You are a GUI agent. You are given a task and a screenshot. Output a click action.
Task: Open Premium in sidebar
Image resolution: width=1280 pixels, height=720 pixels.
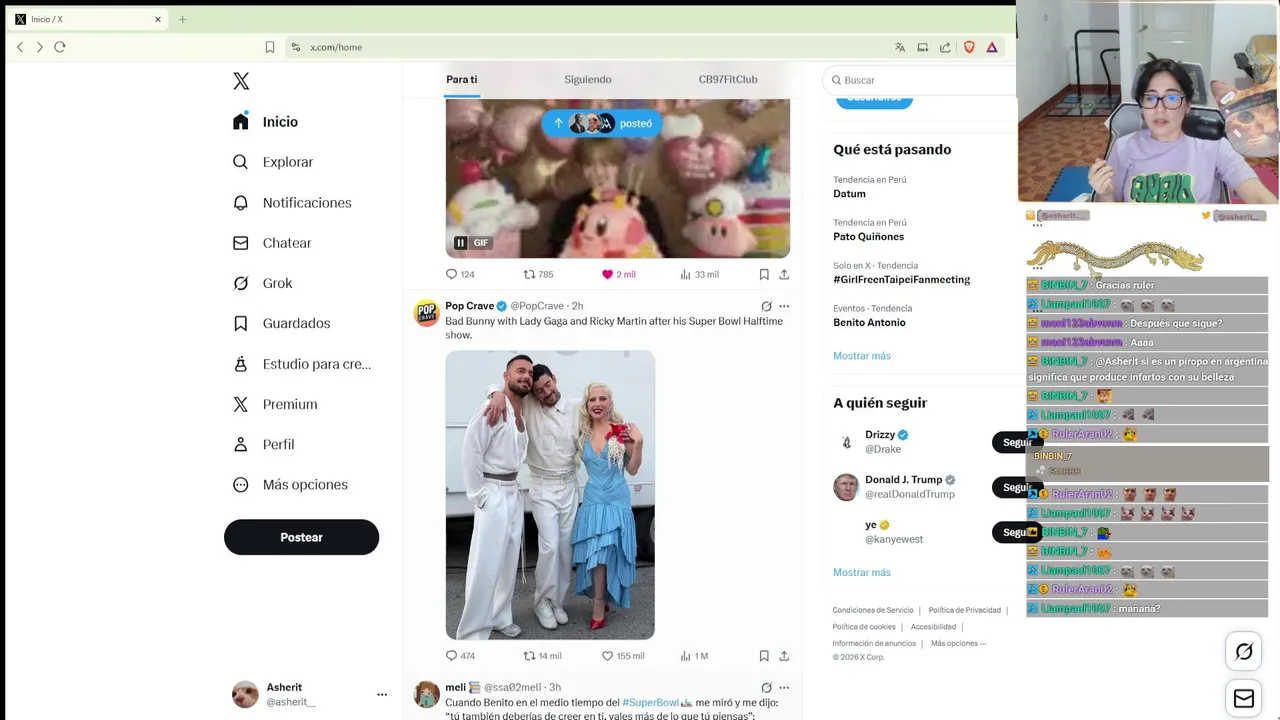coord(274,404)
